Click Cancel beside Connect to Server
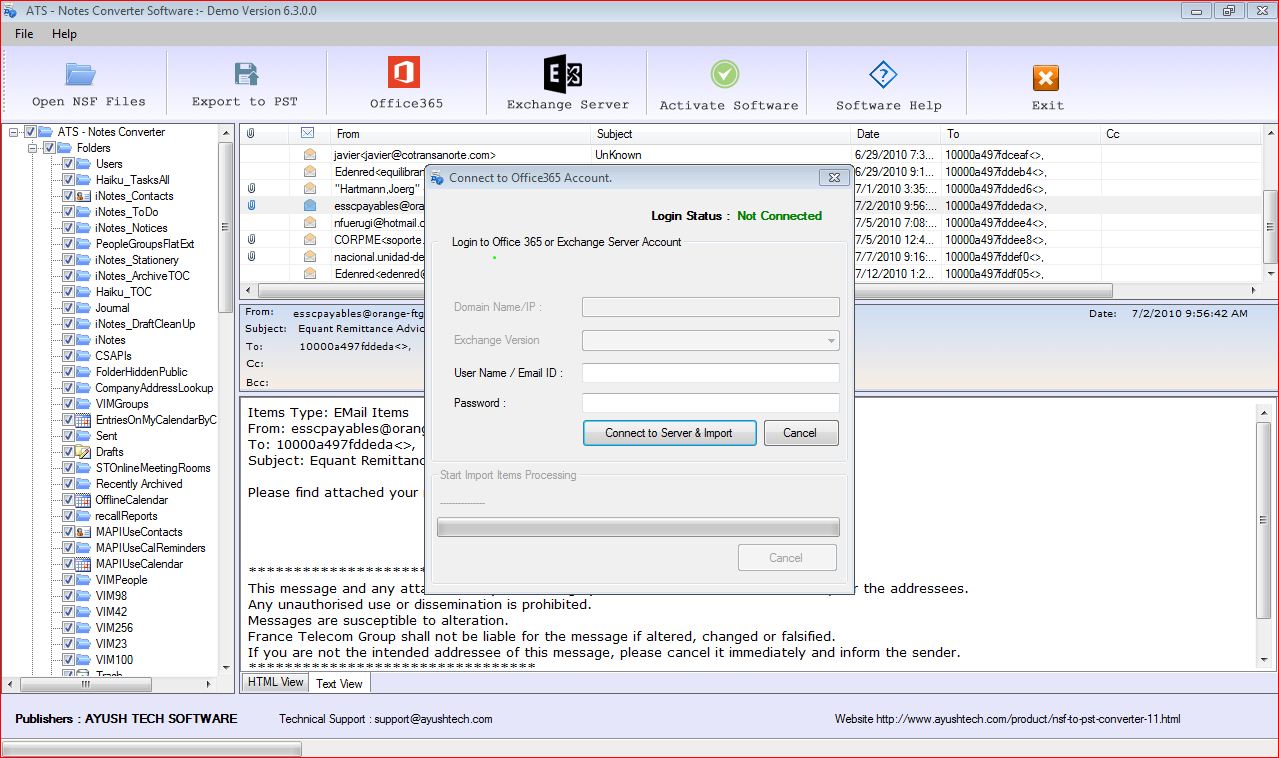 800,433
